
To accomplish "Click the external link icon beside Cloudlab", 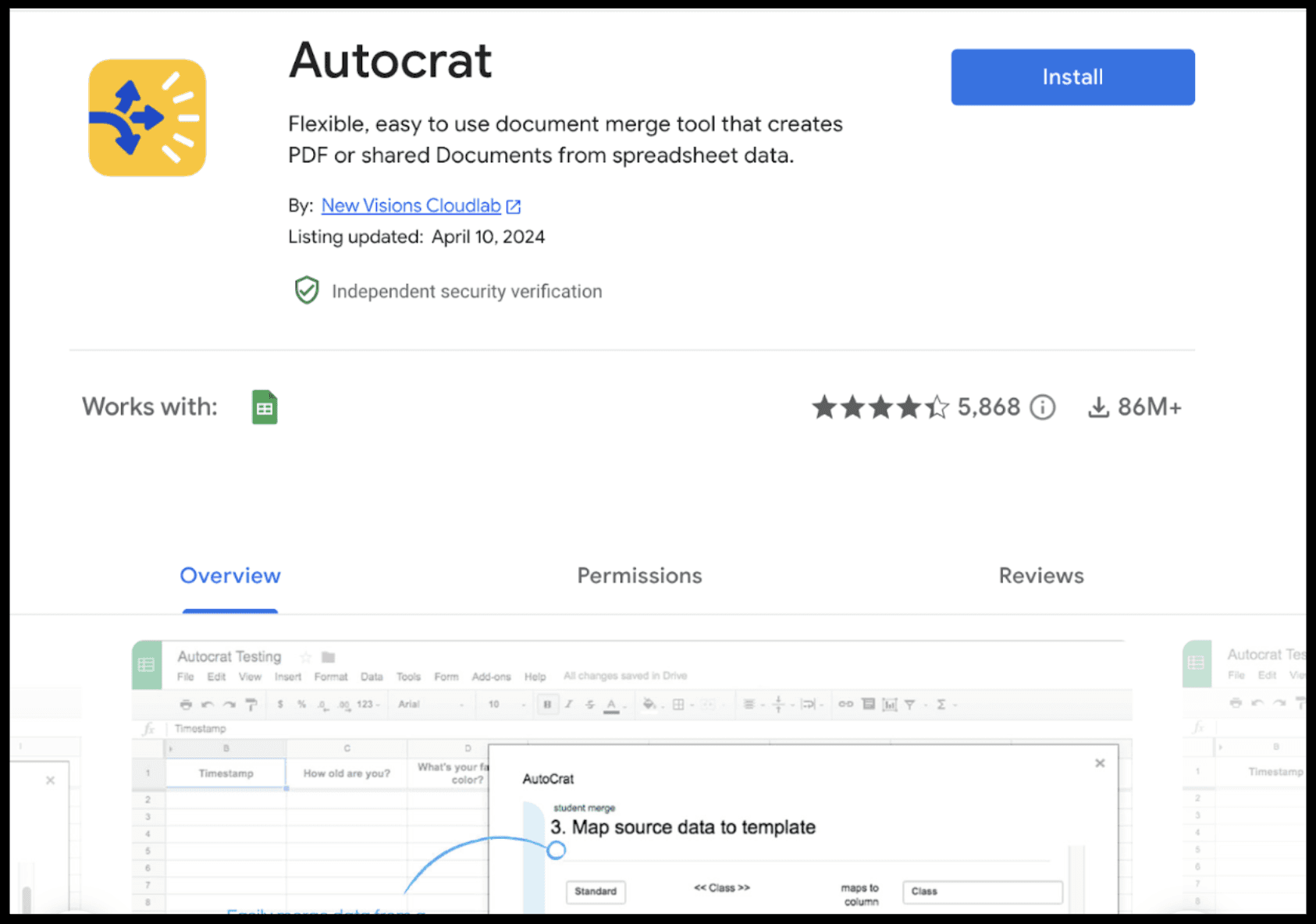I will tap(514, 206).
